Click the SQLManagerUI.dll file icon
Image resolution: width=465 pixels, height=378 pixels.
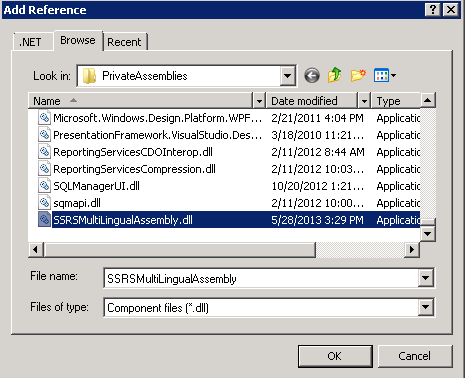pos(44,186)
